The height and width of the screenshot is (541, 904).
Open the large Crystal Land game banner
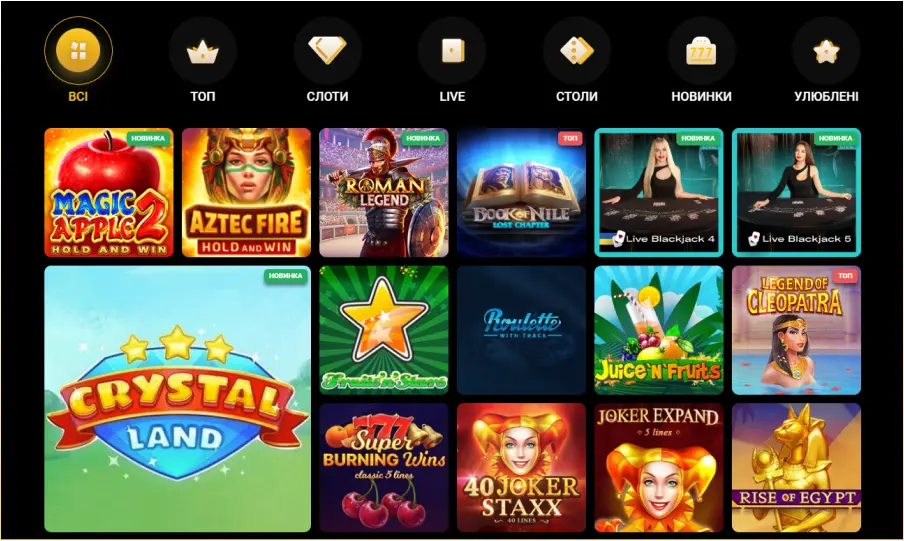[x=178, y=399]
